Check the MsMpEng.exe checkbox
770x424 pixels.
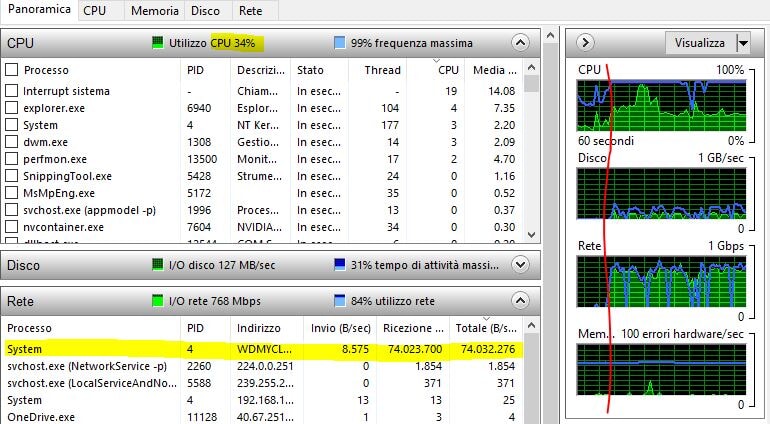tap(11, 193)
